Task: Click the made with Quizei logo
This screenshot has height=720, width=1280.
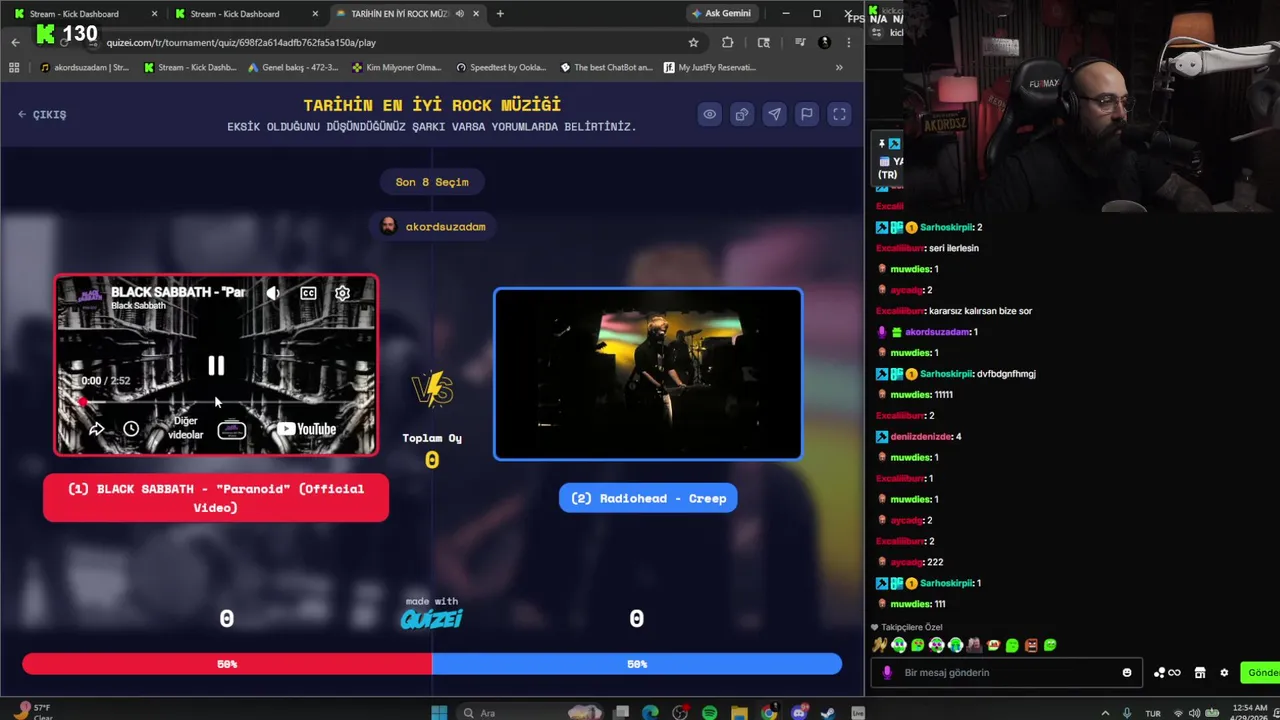Action: [431, 614]
